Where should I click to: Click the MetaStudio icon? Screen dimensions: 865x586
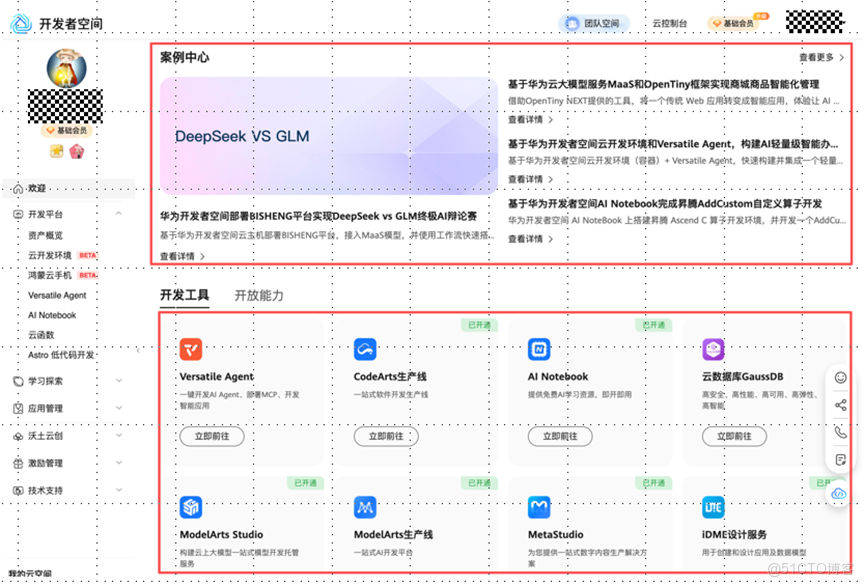pos(539,507)
